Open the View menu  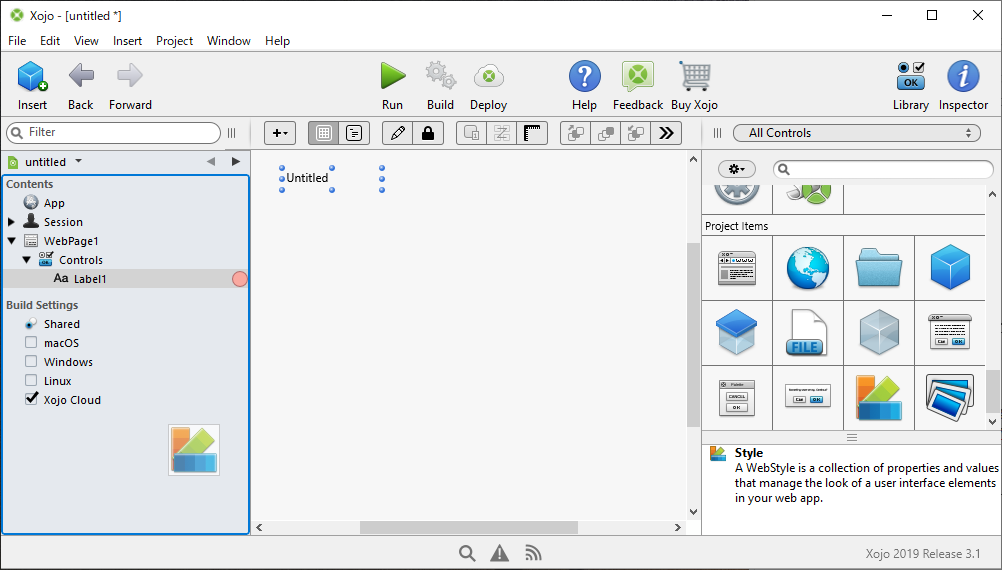(86, 41)
